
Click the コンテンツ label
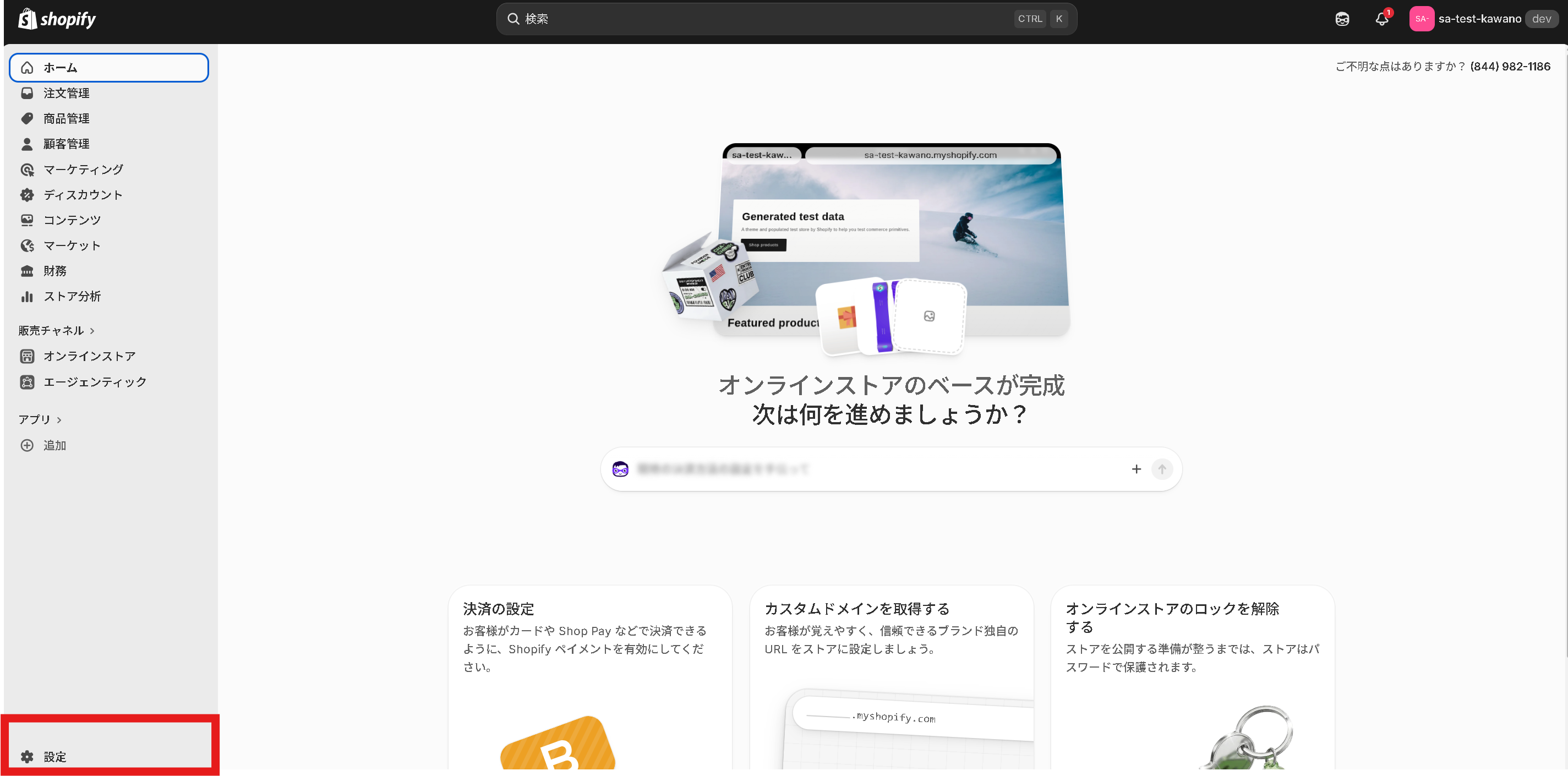pos(73,220)
